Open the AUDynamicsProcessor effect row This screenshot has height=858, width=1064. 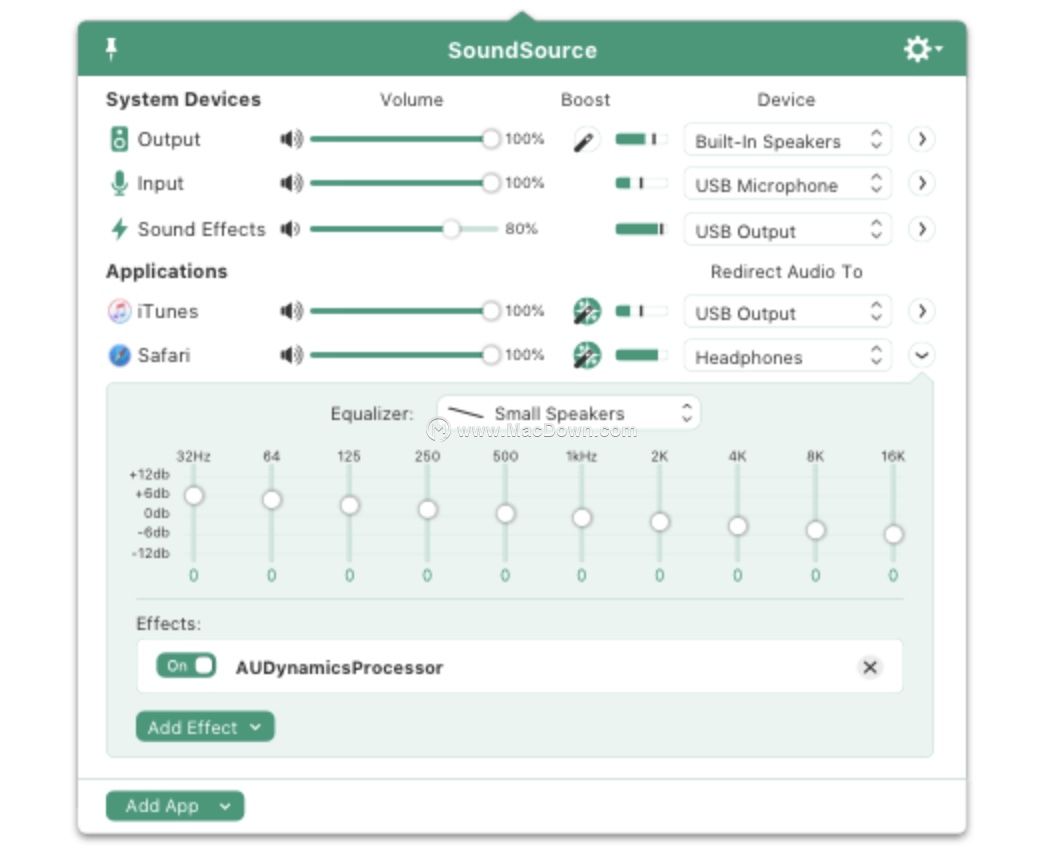[x=520, y=667]
